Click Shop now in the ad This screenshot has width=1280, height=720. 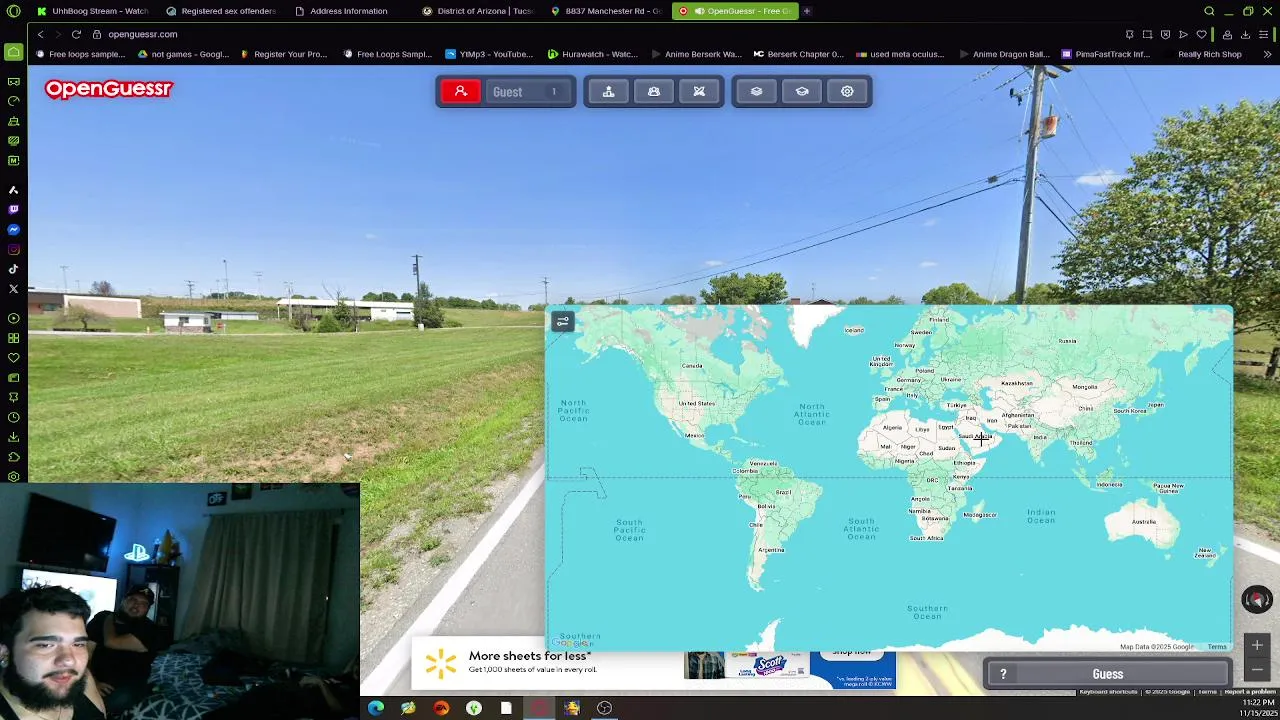click(852, 653)
